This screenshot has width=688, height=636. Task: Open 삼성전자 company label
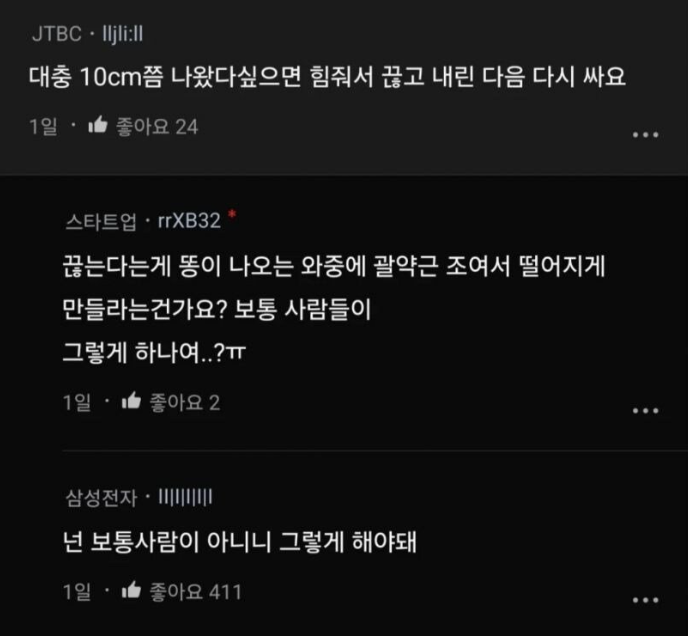(x=101, y=498)
